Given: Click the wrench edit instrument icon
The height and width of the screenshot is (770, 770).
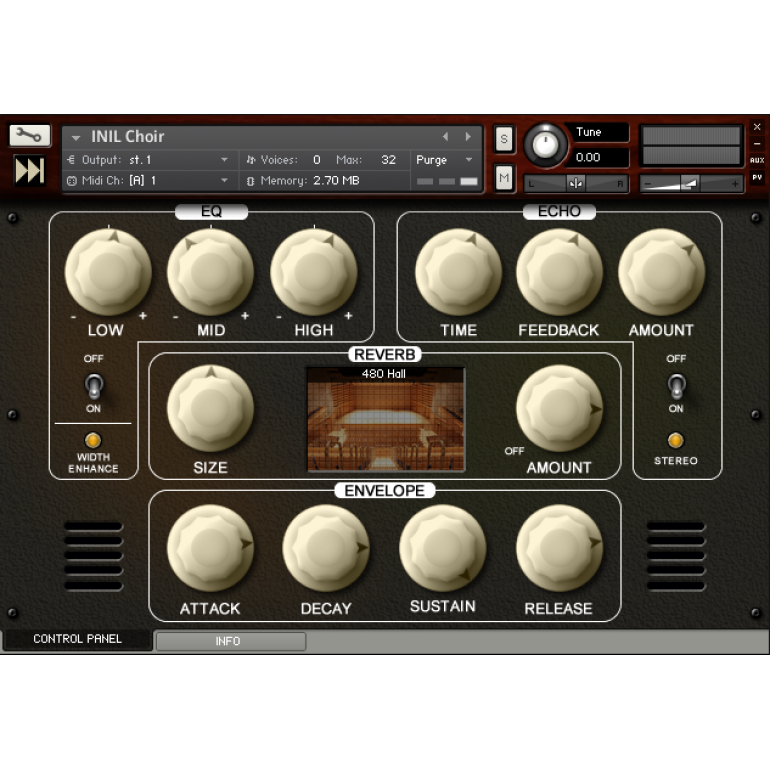Looking at the screenshot, I should tap(30, 135).
